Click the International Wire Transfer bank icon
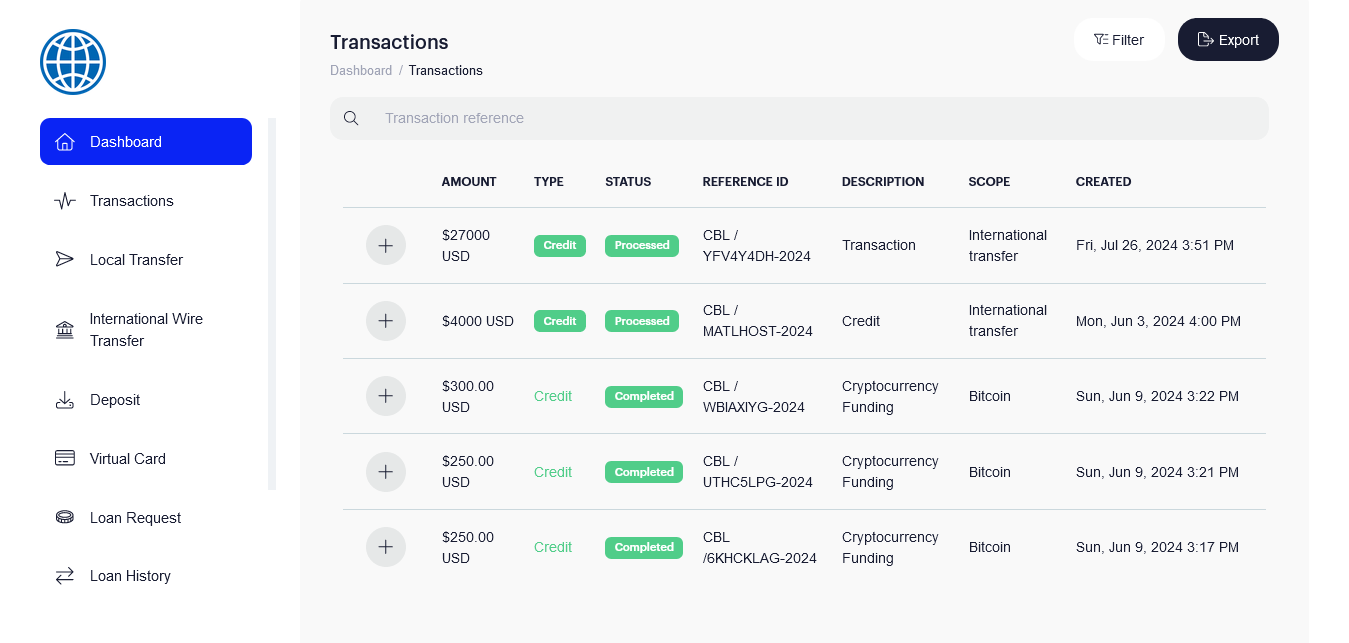 65,330
